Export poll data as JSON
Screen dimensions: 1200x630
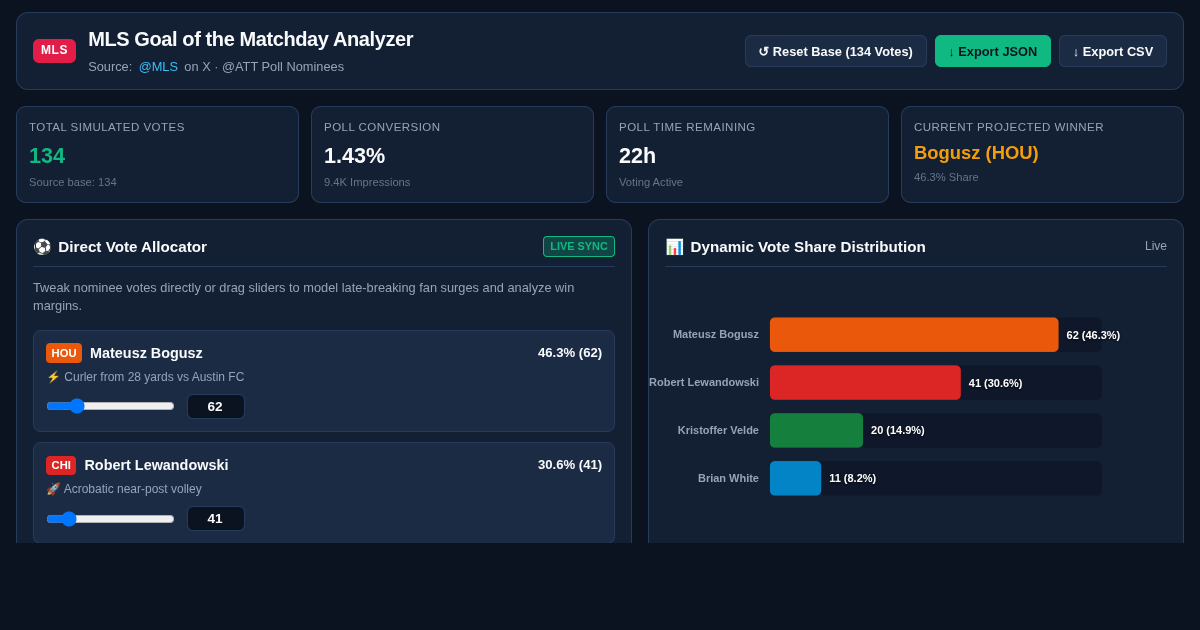(993, 51)
